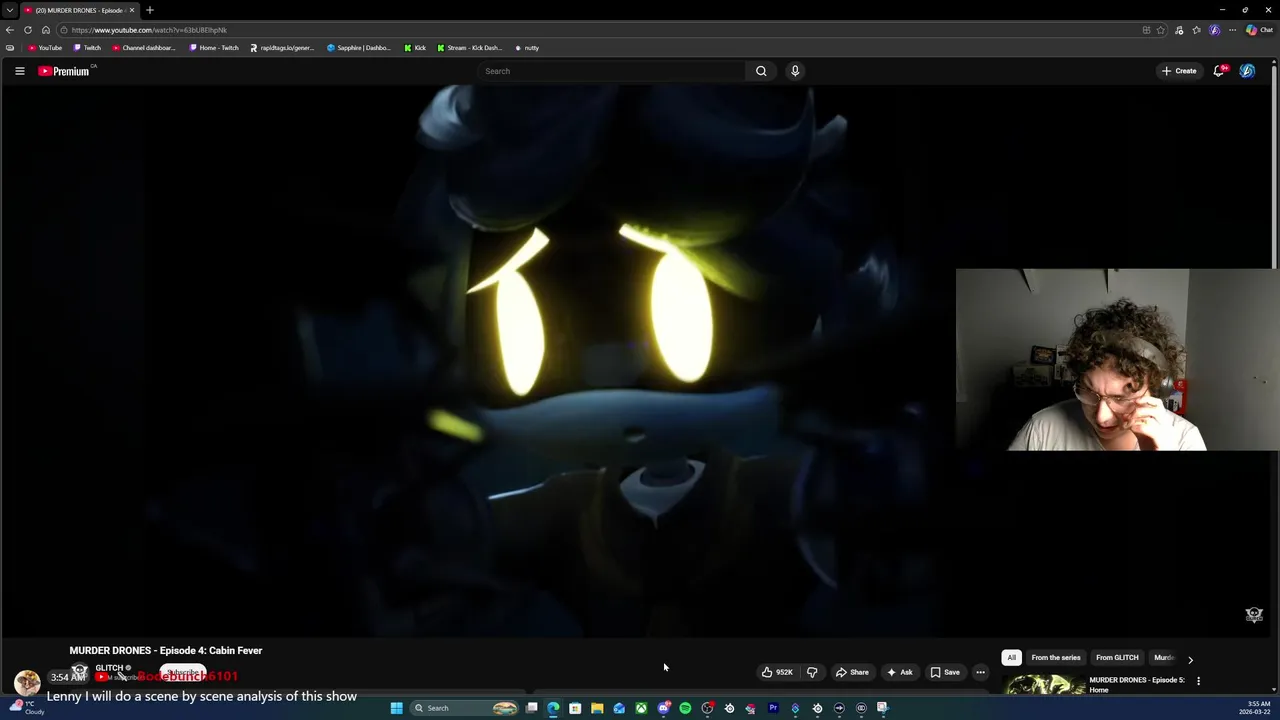
Task: Start voice search with microphone icon
Action: tap(795, 71)
